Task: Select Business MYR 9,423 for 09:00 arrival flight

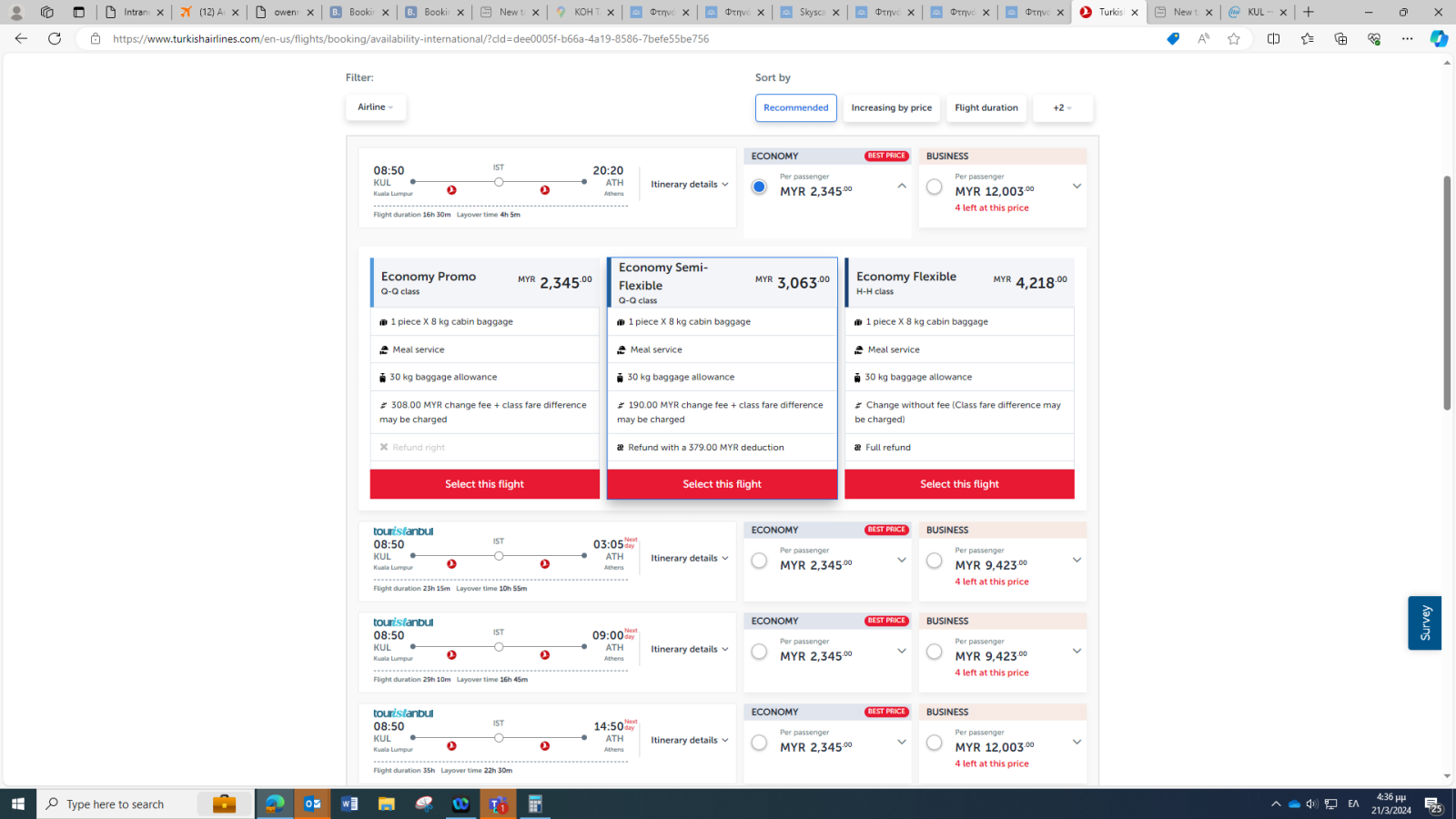Action: 934,652
